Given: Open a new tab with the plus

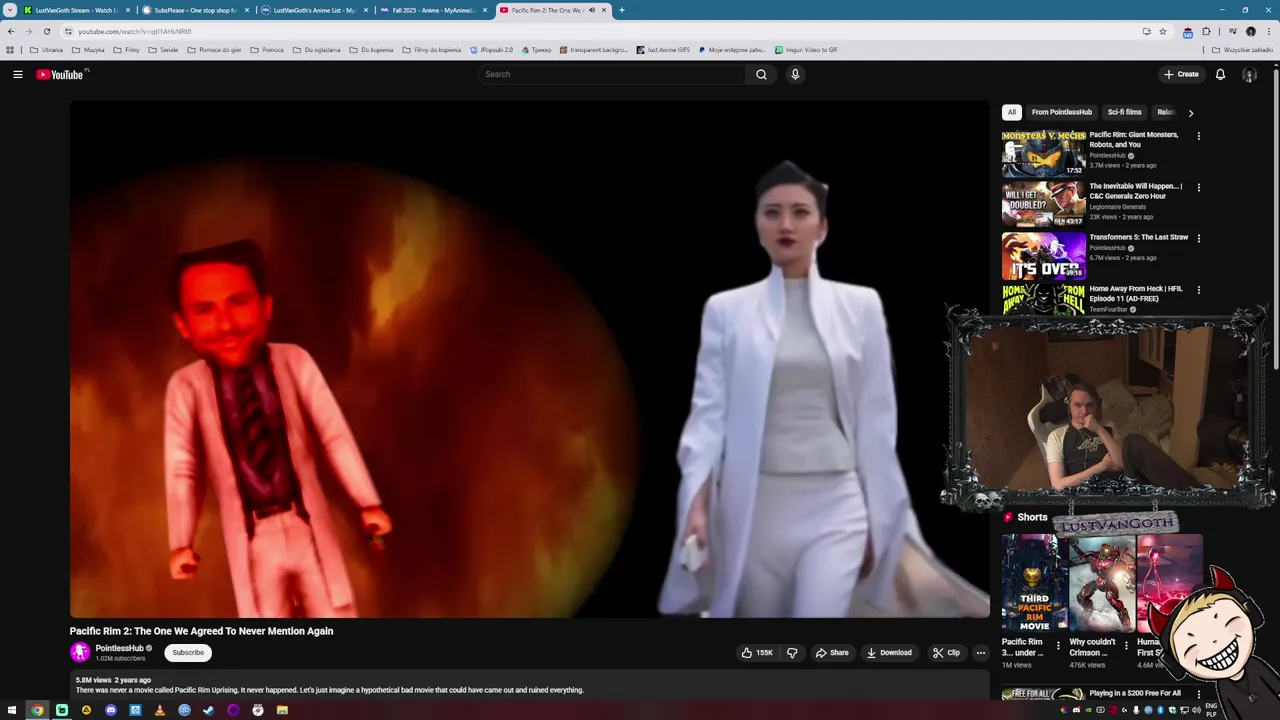Looking at the screenshot, I should pyautogui.click(x=622, y=10).
